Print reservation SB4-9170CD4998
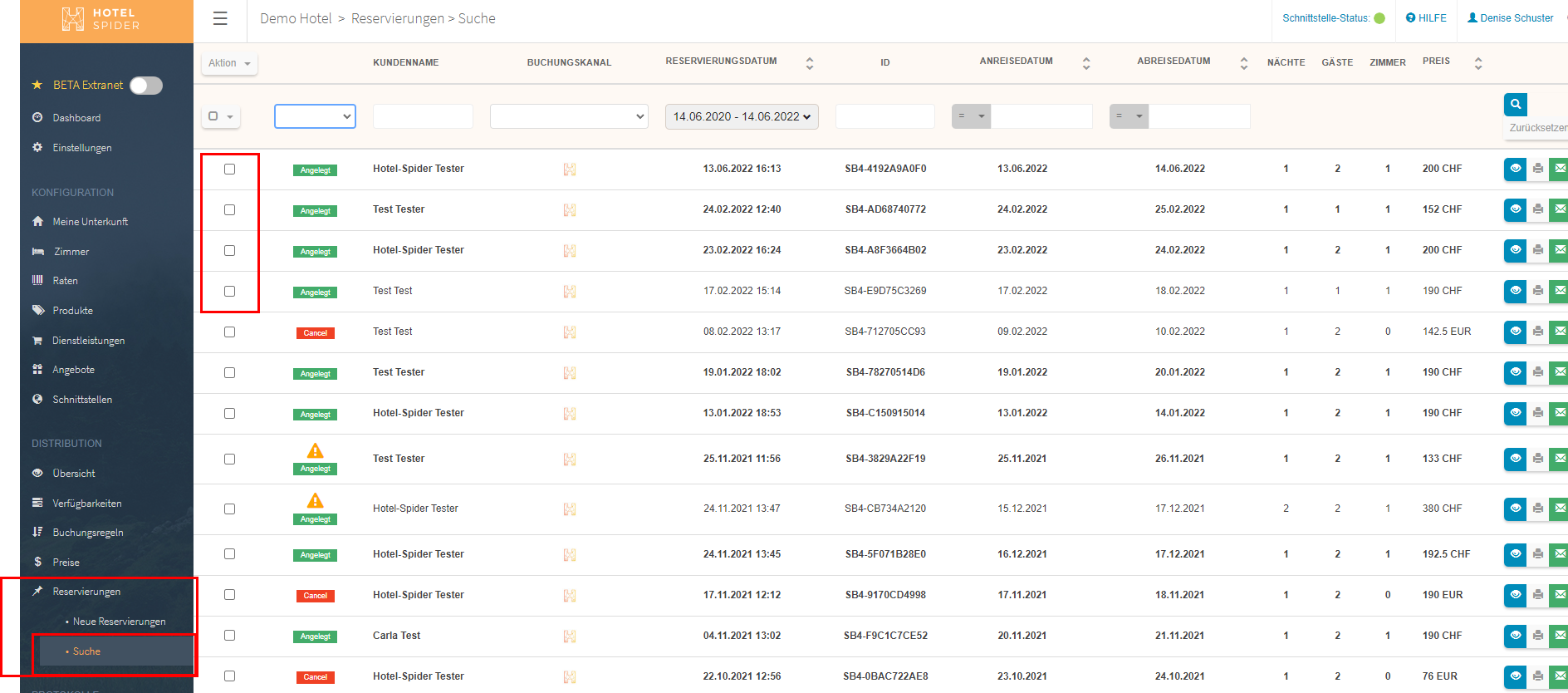Screen dimensions: 1568x693 tap(1537, 595)
